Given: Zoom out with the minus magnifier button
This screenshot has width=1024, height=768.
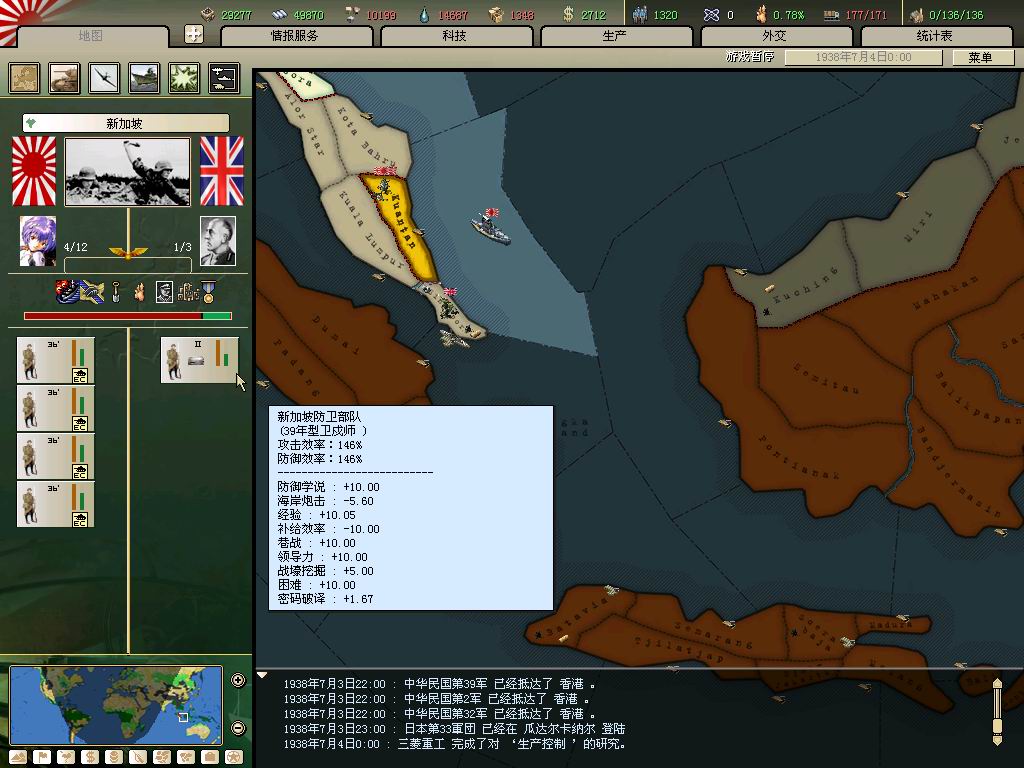Looking at the screenshot, I should pyautogui.click(x=238, y=728).
